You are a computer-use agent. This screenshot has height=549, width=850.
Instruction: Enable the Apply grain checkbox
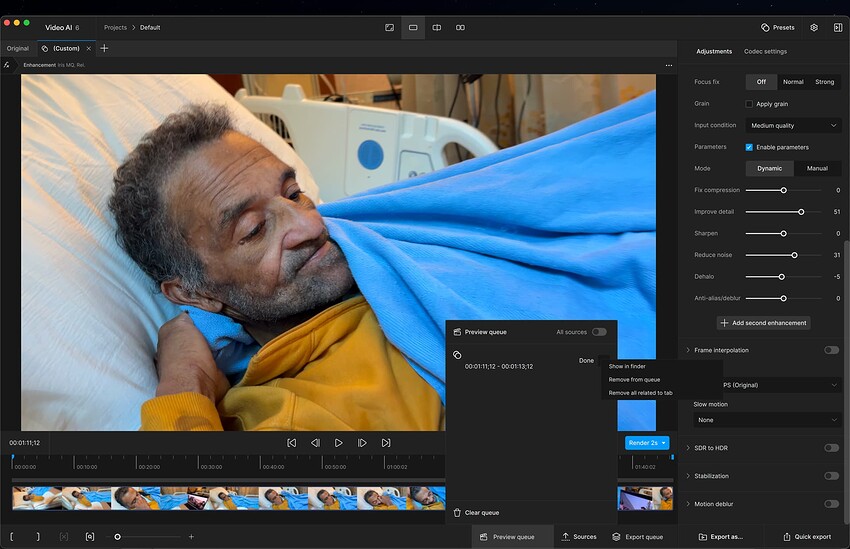click(749, 104)
